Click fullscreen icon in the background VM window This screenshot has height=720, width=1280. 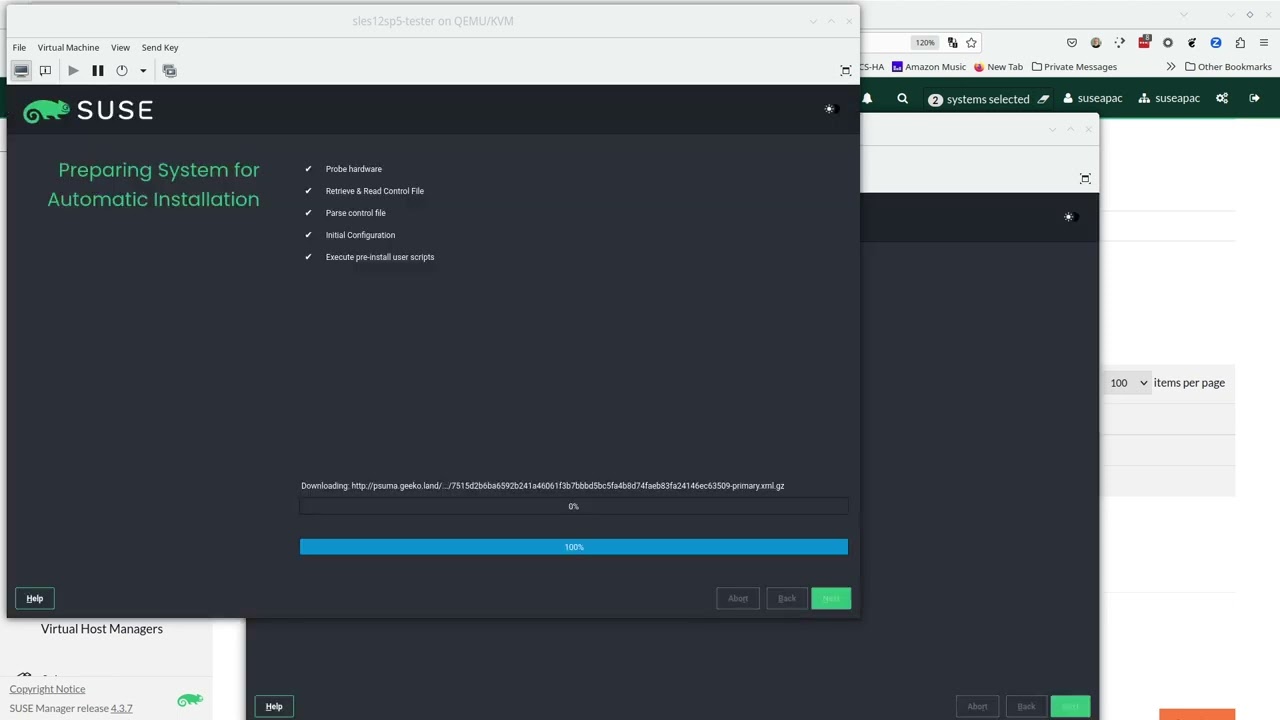(x=1085, y=179)
